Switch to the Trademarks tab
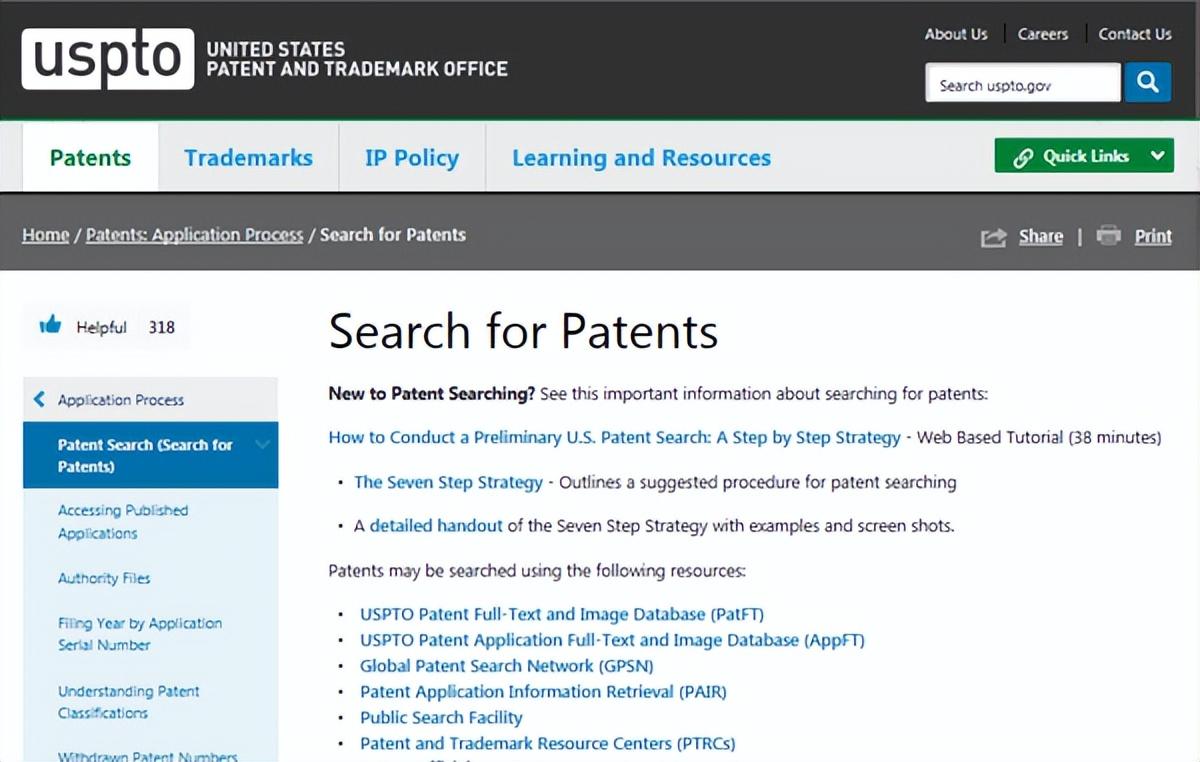 [248, 158]
